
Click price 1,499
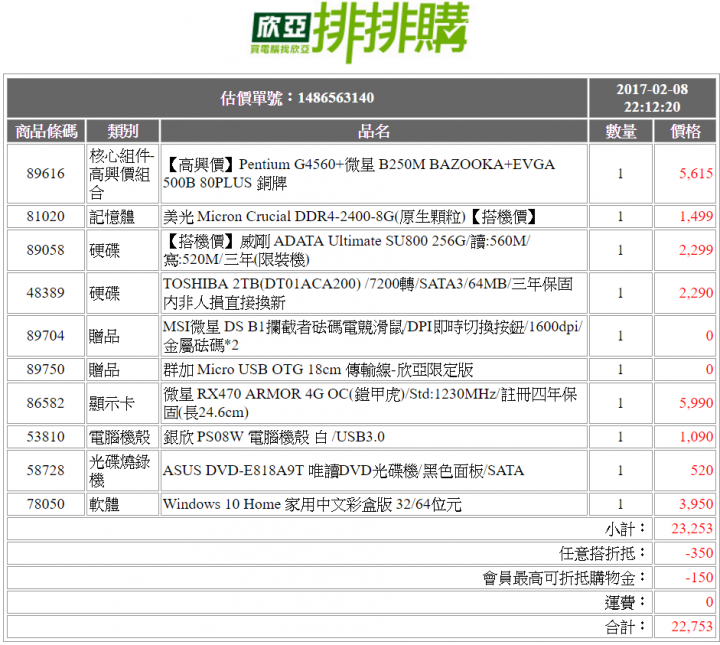[696, 216]
